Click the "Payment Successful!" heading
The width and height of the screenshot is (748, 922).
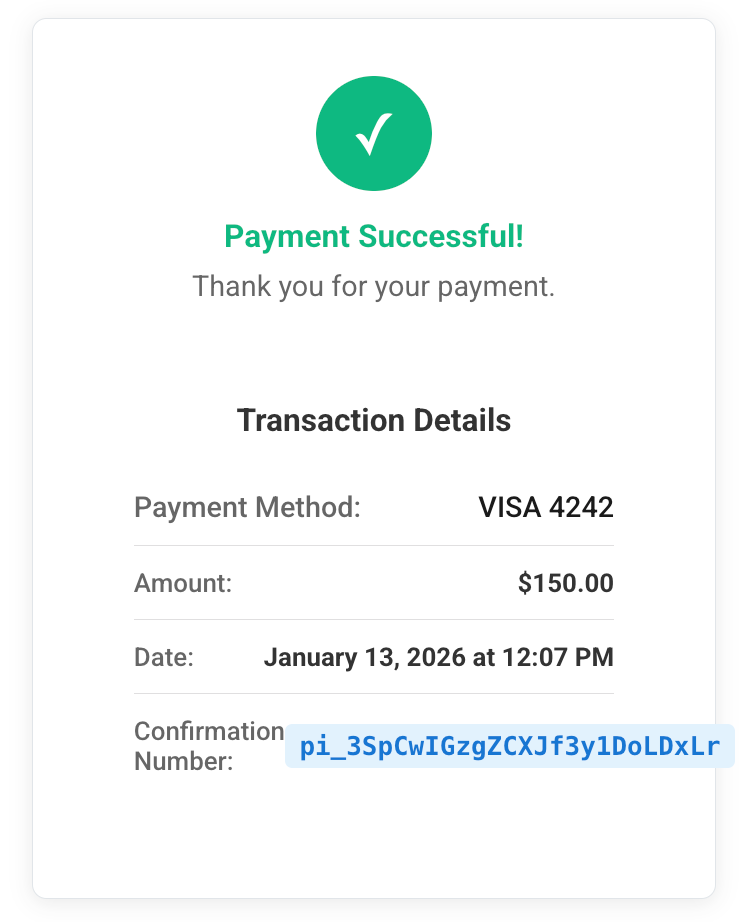[x=374, y=237]
